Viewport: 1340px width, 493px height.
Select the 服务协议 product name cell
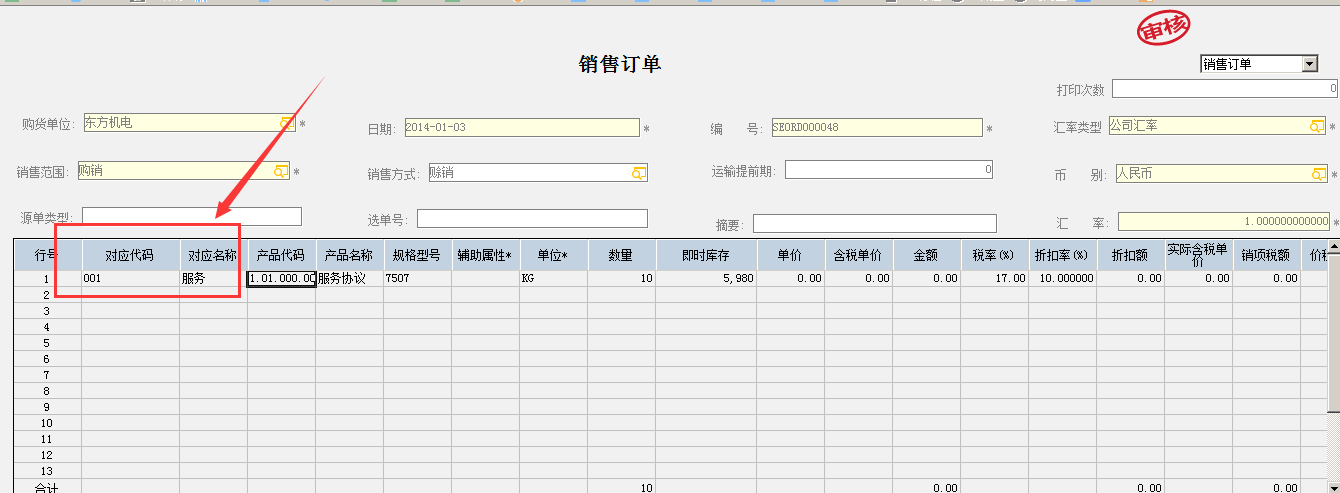(349, 279)
